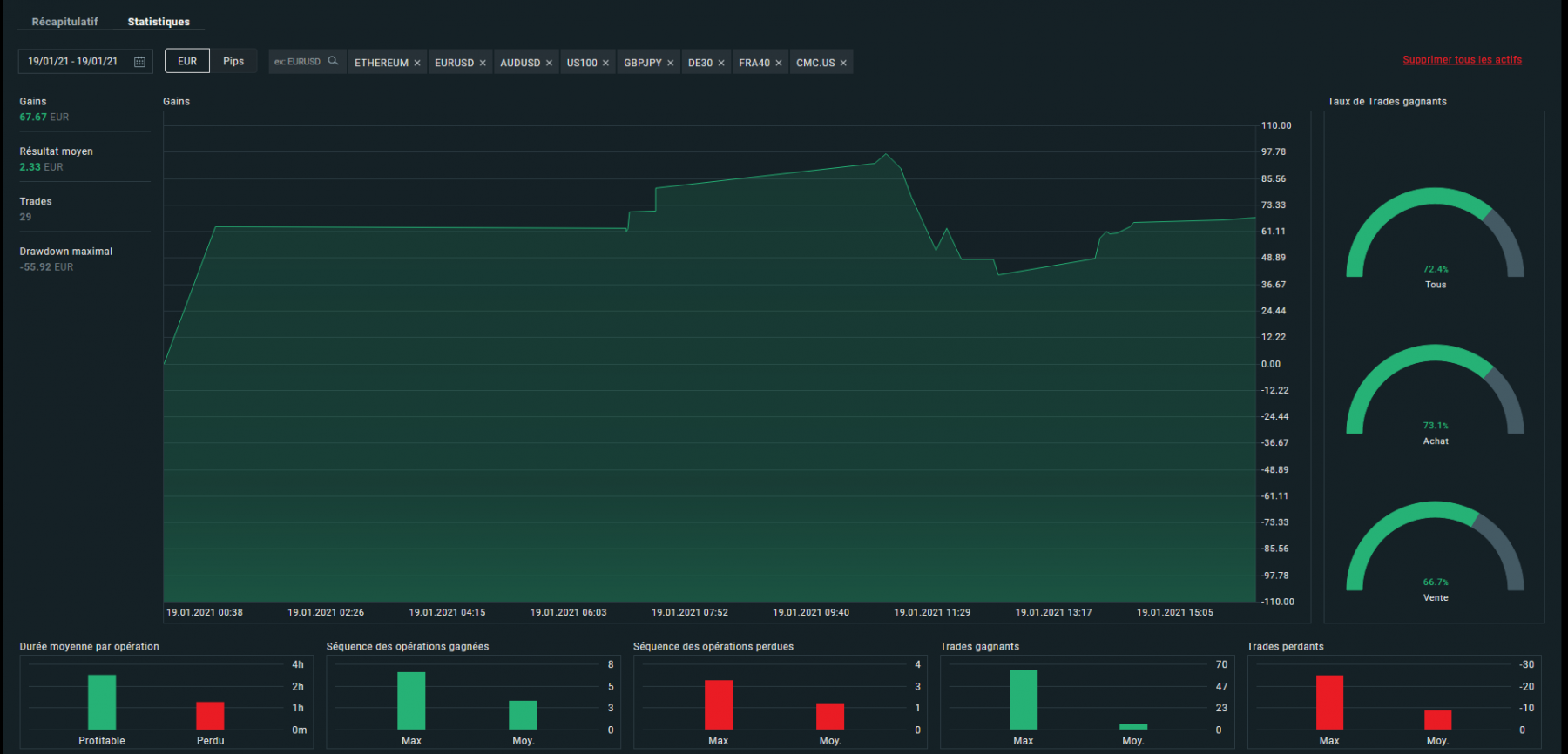Open the calendar date picker icon
This screenshot has width=1568, height=754.
(139, 62)
